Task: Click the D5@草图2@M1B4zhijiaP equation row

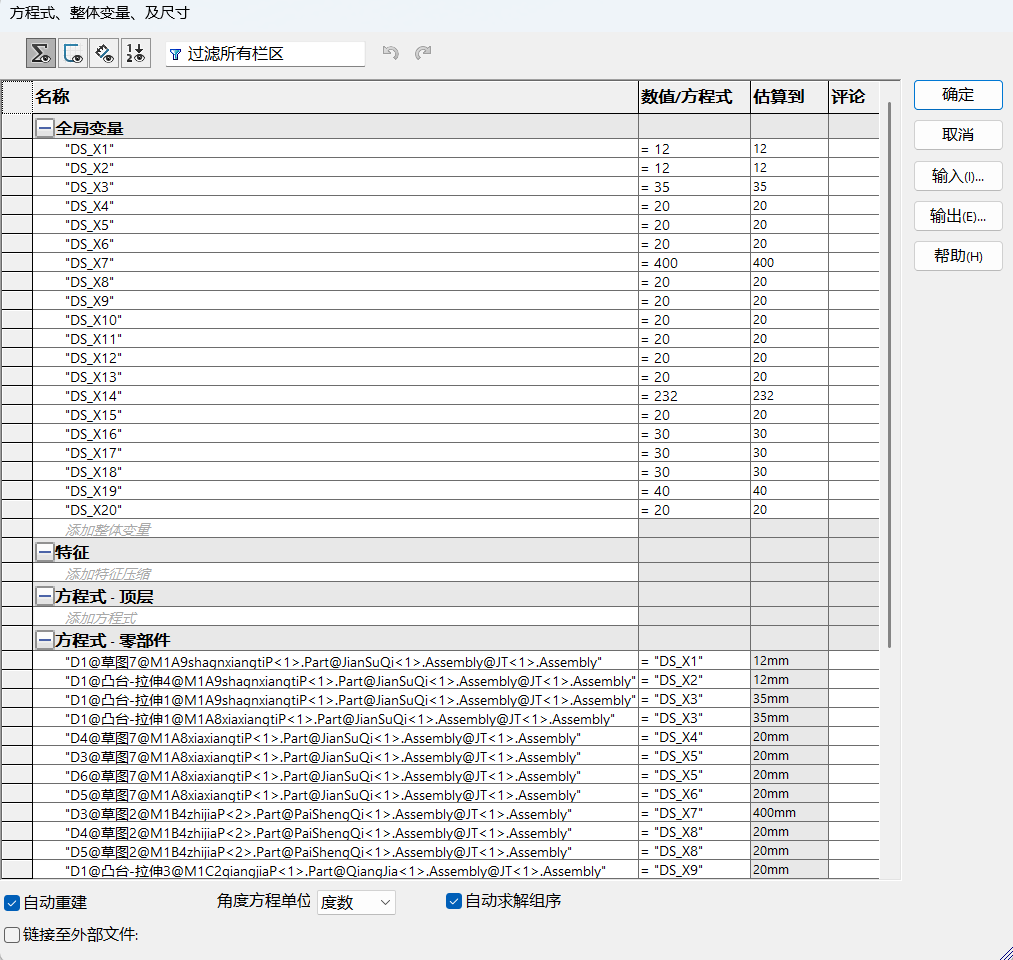Action: pyautogui.click(x=335, y=852)
